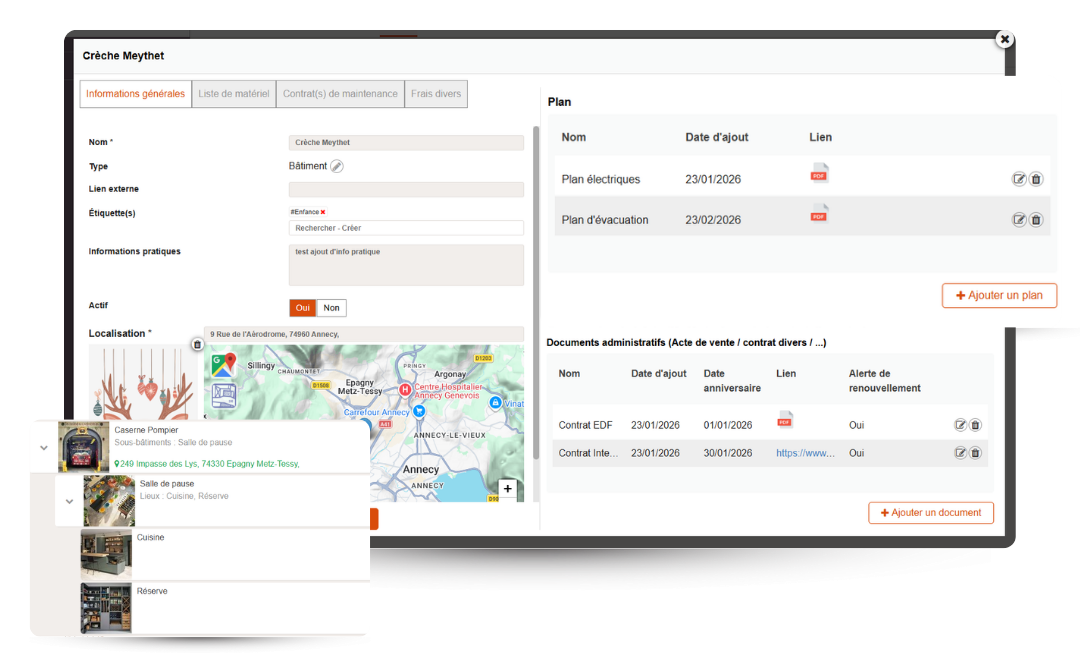Click the Ajouter un document button
1080x669 pixels.
tap(930, 513)
